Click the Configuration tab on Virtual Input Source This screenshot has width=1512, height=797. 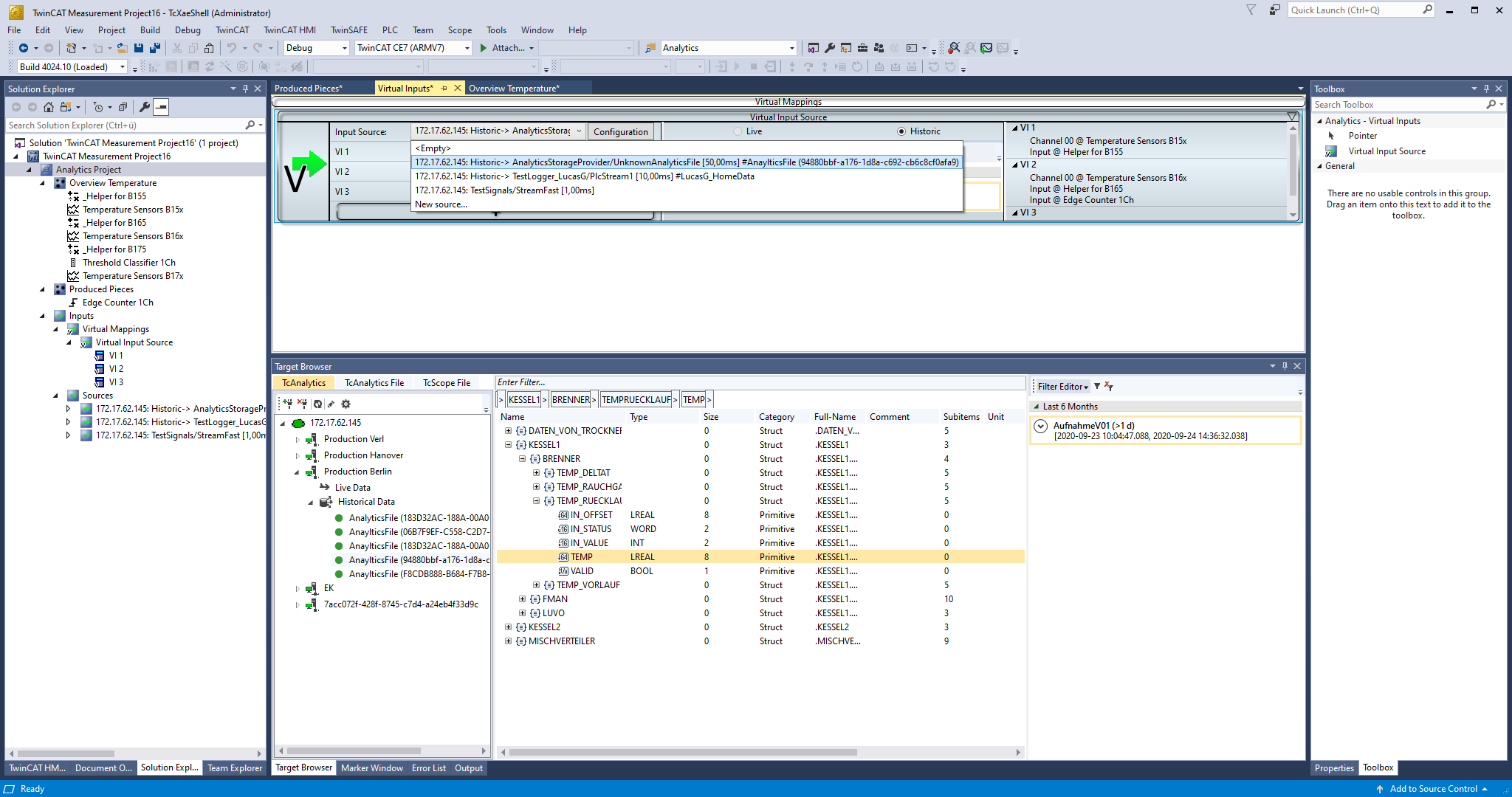(x=620, y=131)
